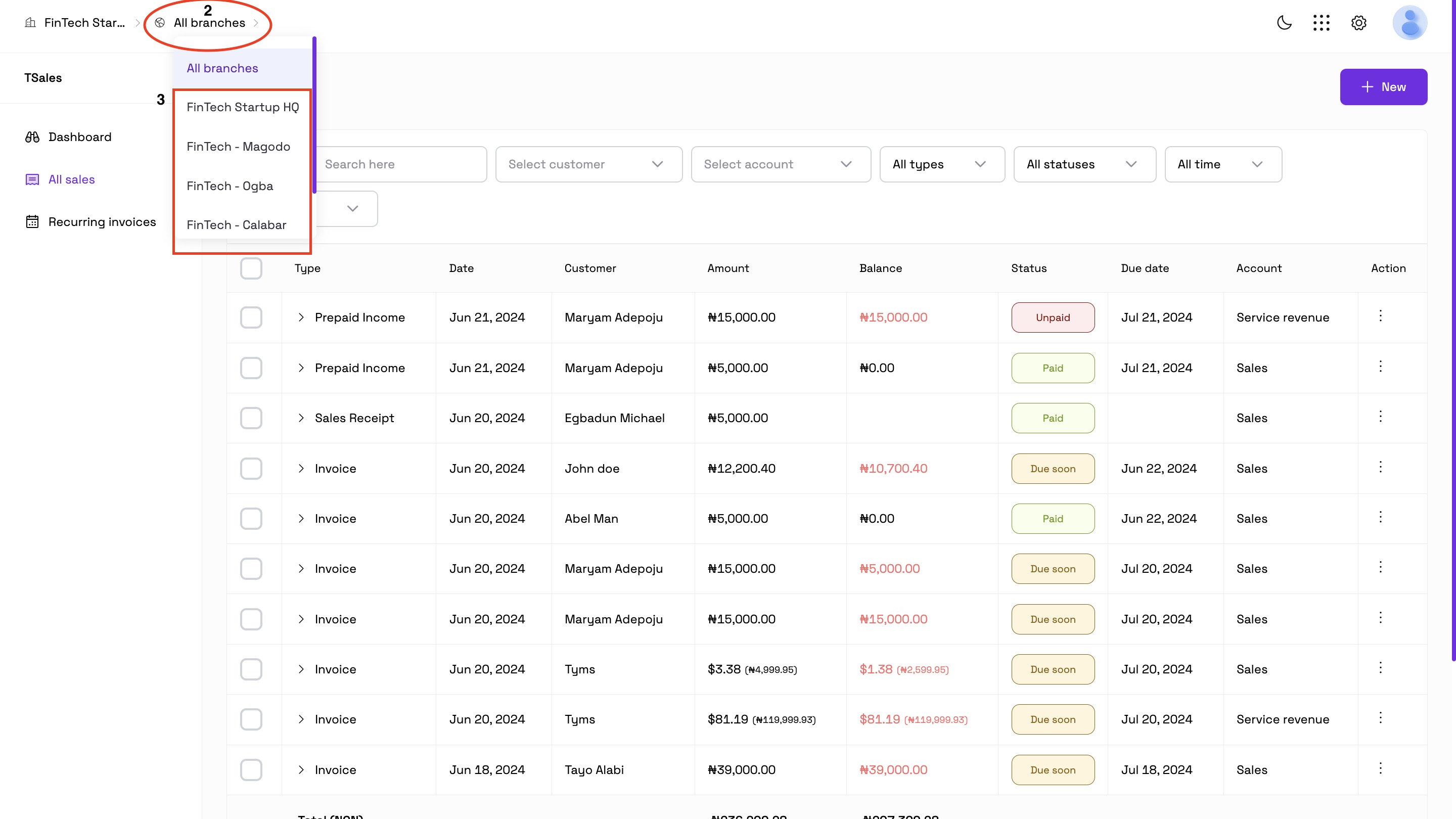Select FinTech - Magodo branch

[243, 147]
